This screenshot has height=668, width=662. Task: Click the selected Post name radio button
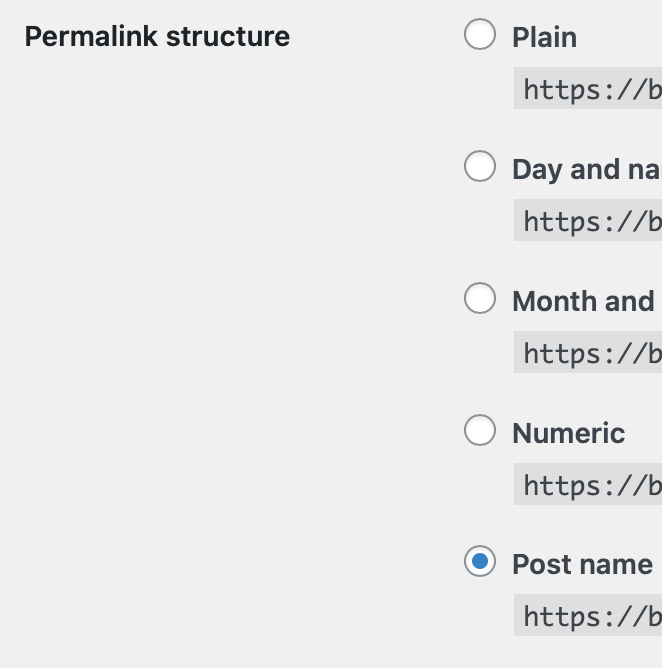click(x=480, y=561)
